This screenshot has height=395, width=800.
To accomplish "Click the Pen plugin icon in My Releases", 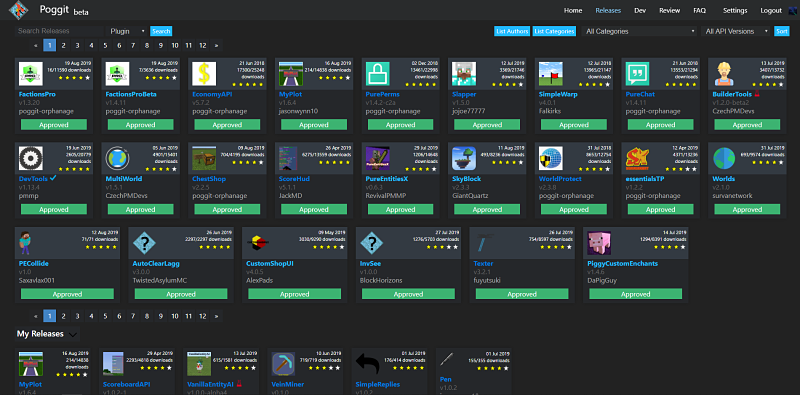I will coord(446,359).
